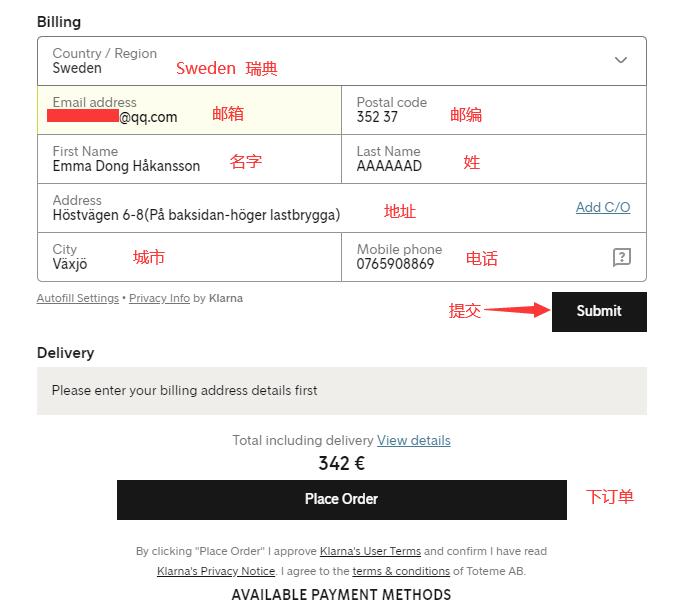The width and height of the screenshot is (685, 609).
Task: Click the Delivery billing address notice box
Action: tap(342, 390)
